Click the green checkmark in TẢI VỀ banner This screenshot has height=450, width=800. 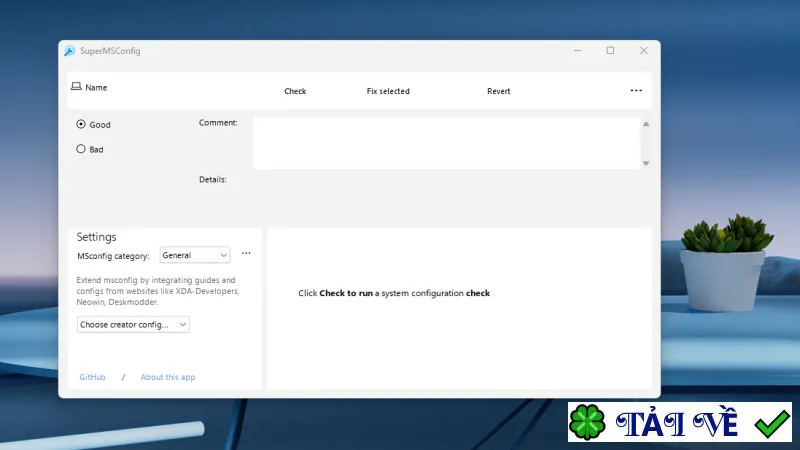click(772, 423)
